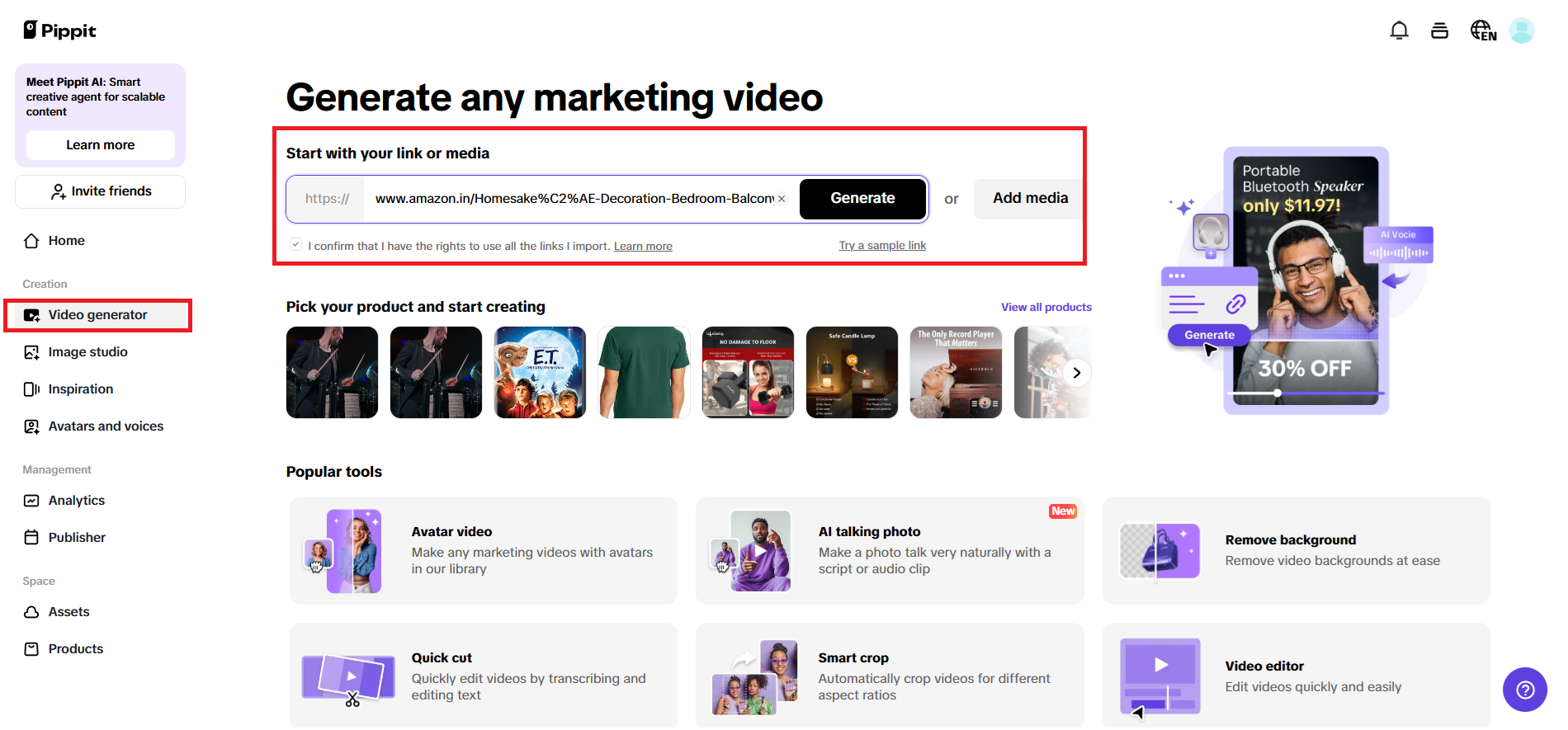The image size is (1568, 730).
Task: Click the Image studio sidebar icon
Action: tap(31, 352)
